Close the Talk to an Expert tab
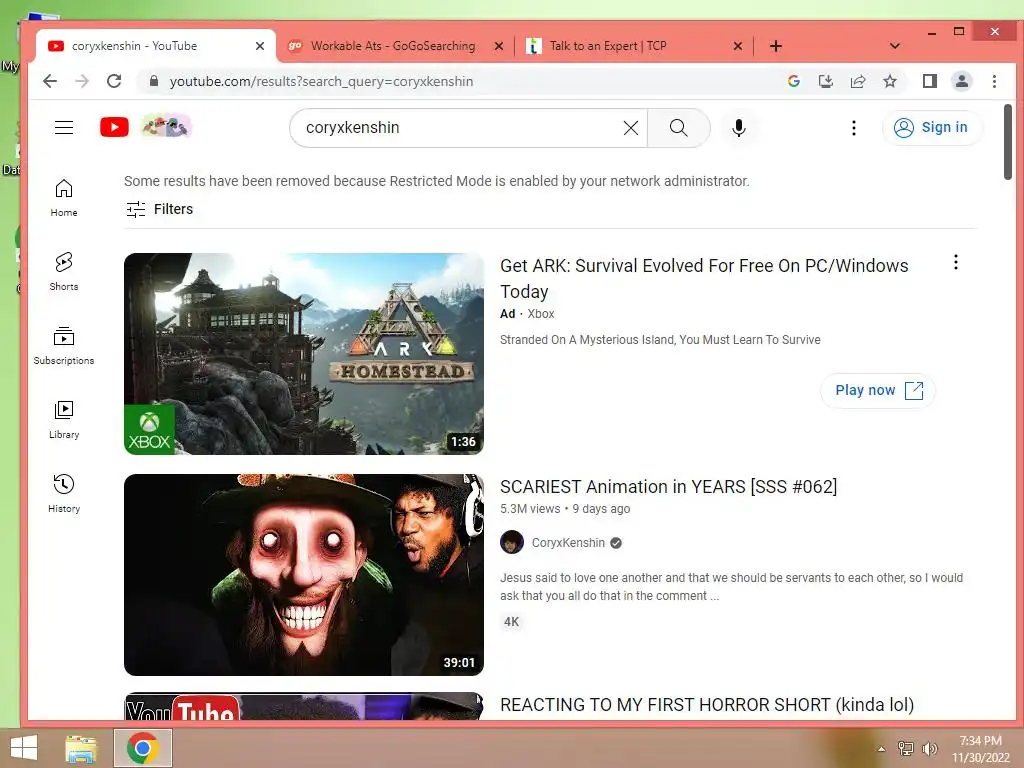Image resolution: width=1024 pixels, height=768 pixels. tap(737, 46)
